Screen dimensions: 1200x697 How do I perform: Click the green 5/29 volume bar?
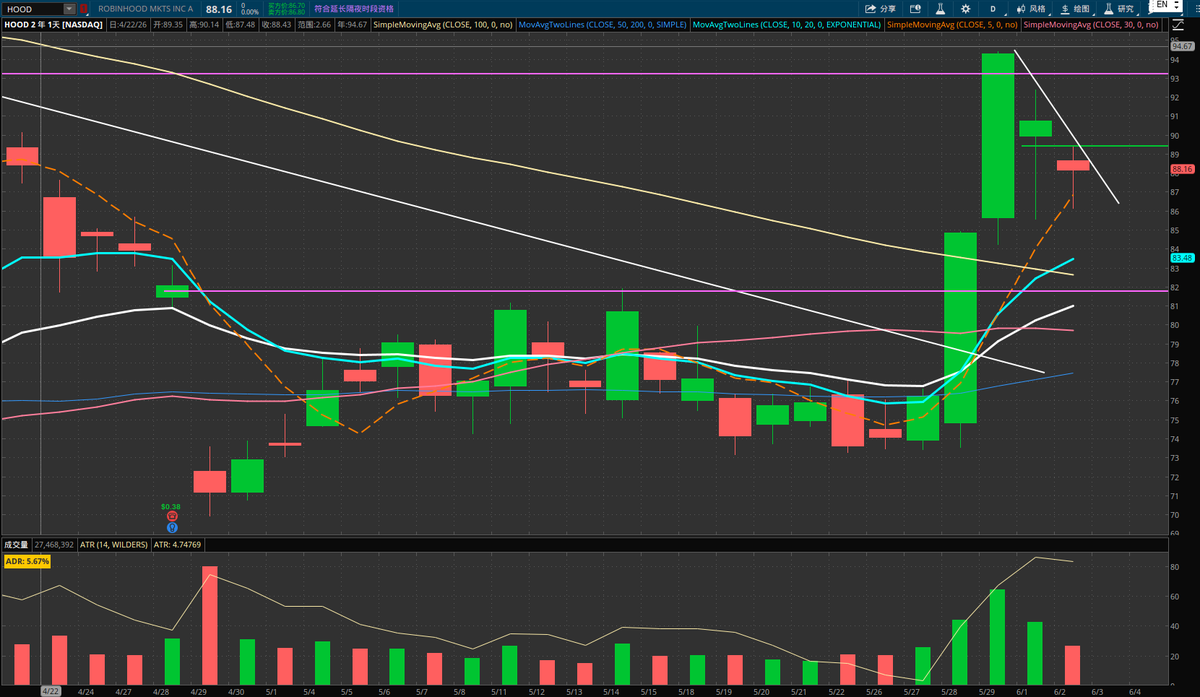[997, 636]
